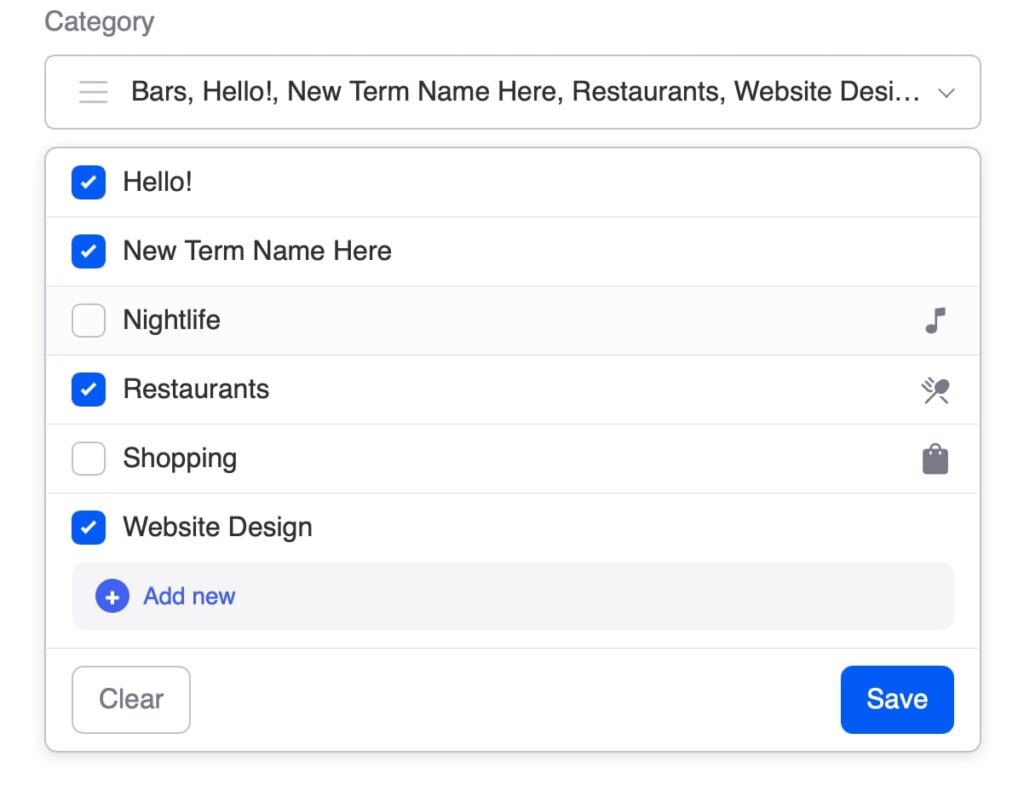1024x791 pixels.
Task: Click the fork and spoon Restaurants icon
Action: 935,390
